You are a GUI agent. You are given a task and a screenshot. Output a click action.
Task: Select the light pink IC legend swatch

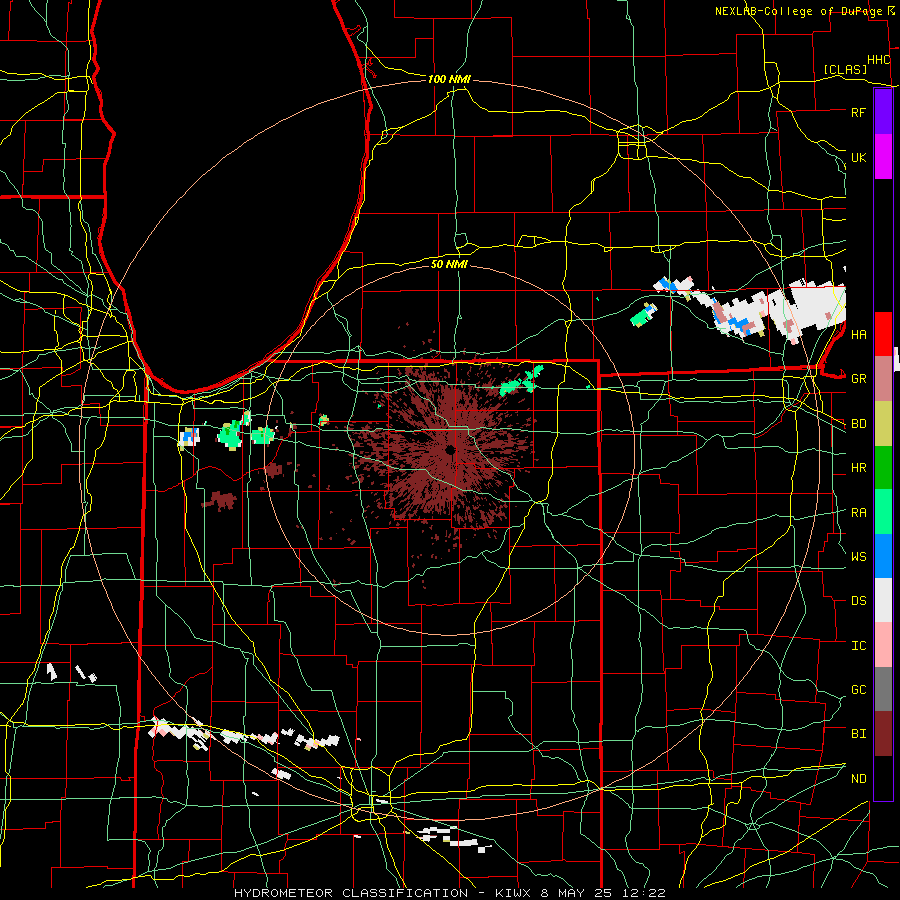click(883, 645)
